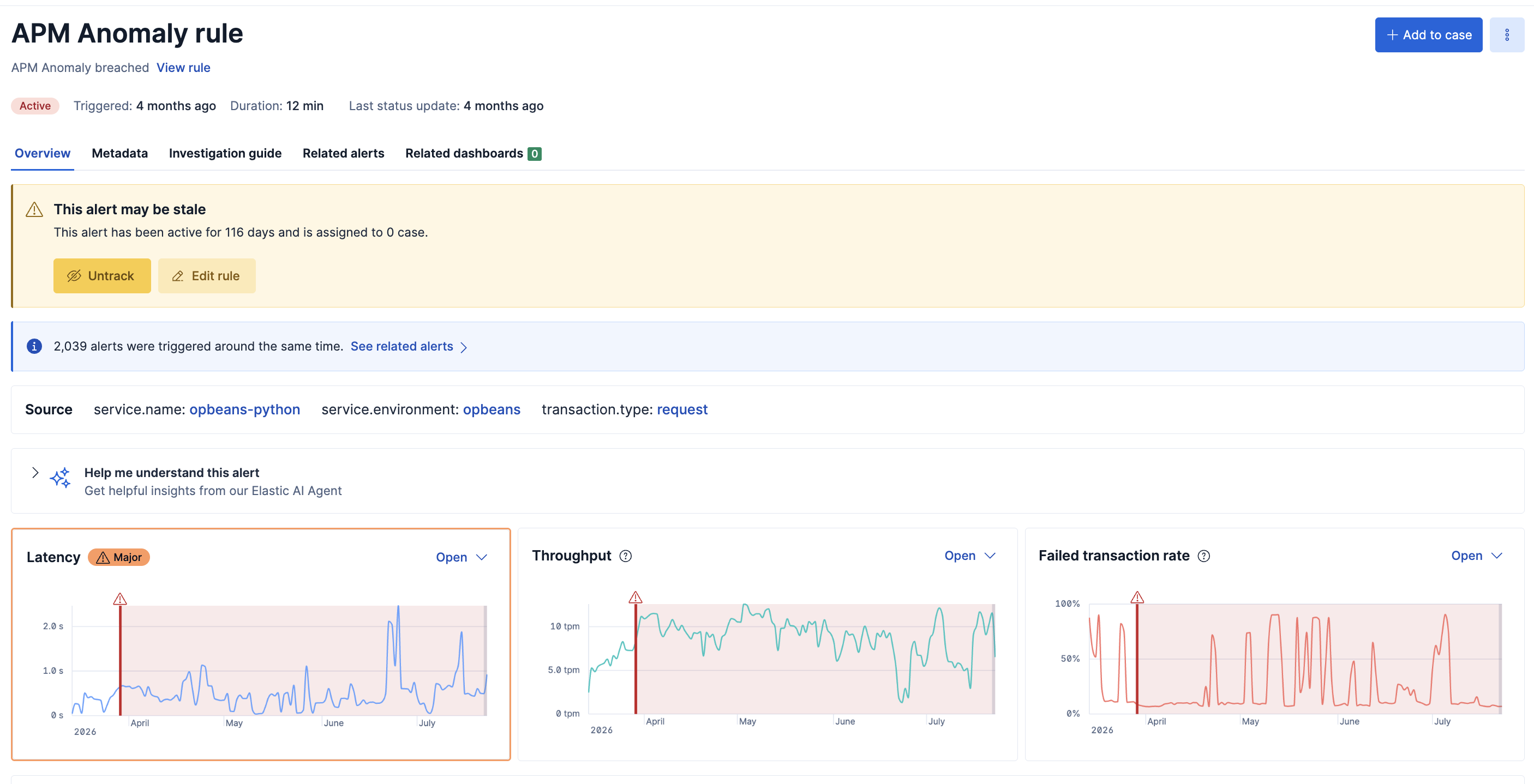The image size is (1534, 784).
Task: Click the Source label
Action: click(x=48, y=409)
